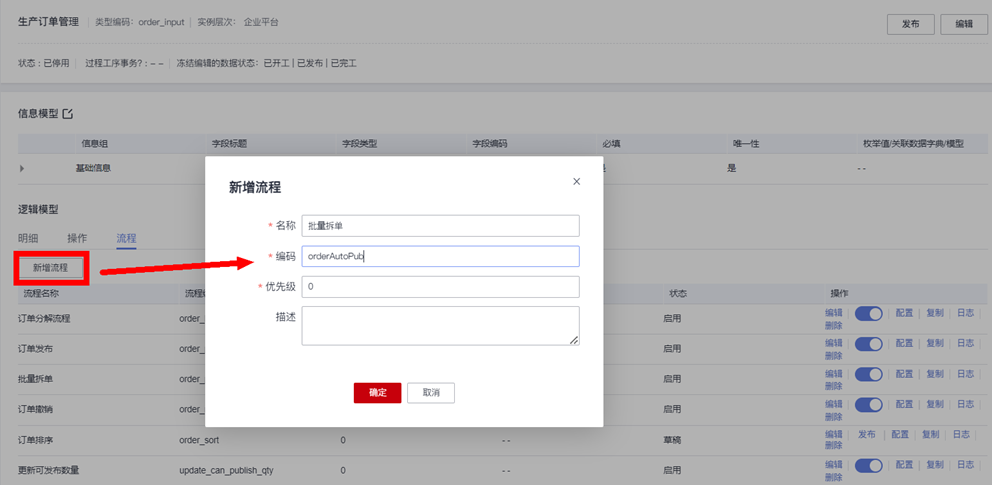Image resolution: width=992 pixels, height=485 pixels.
Task: Click 编辑 link for 订单排序
Action: point(834,434)
